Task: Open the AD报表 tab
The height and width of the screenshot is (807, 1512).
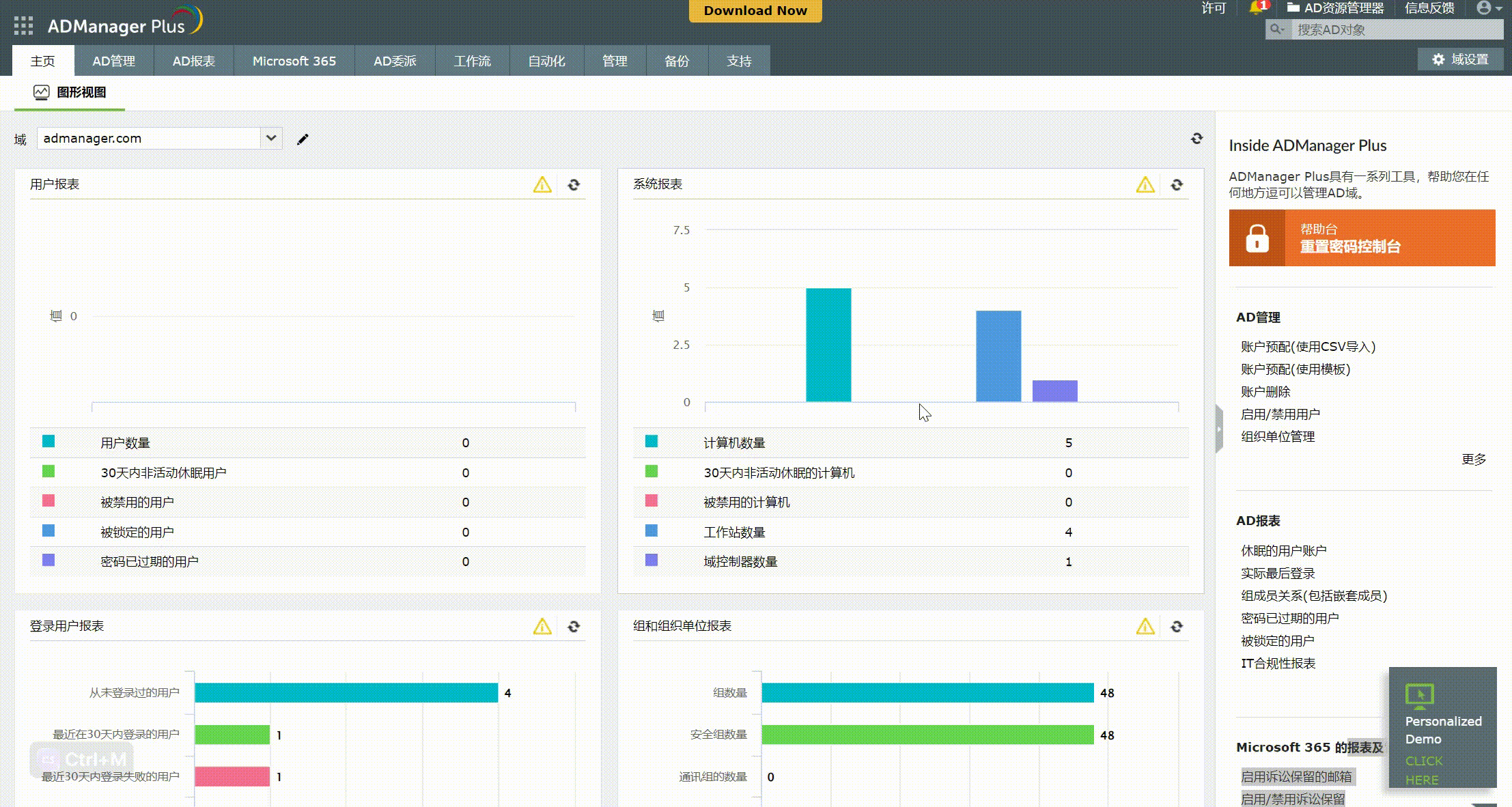Action: click(x=194, y=61)
